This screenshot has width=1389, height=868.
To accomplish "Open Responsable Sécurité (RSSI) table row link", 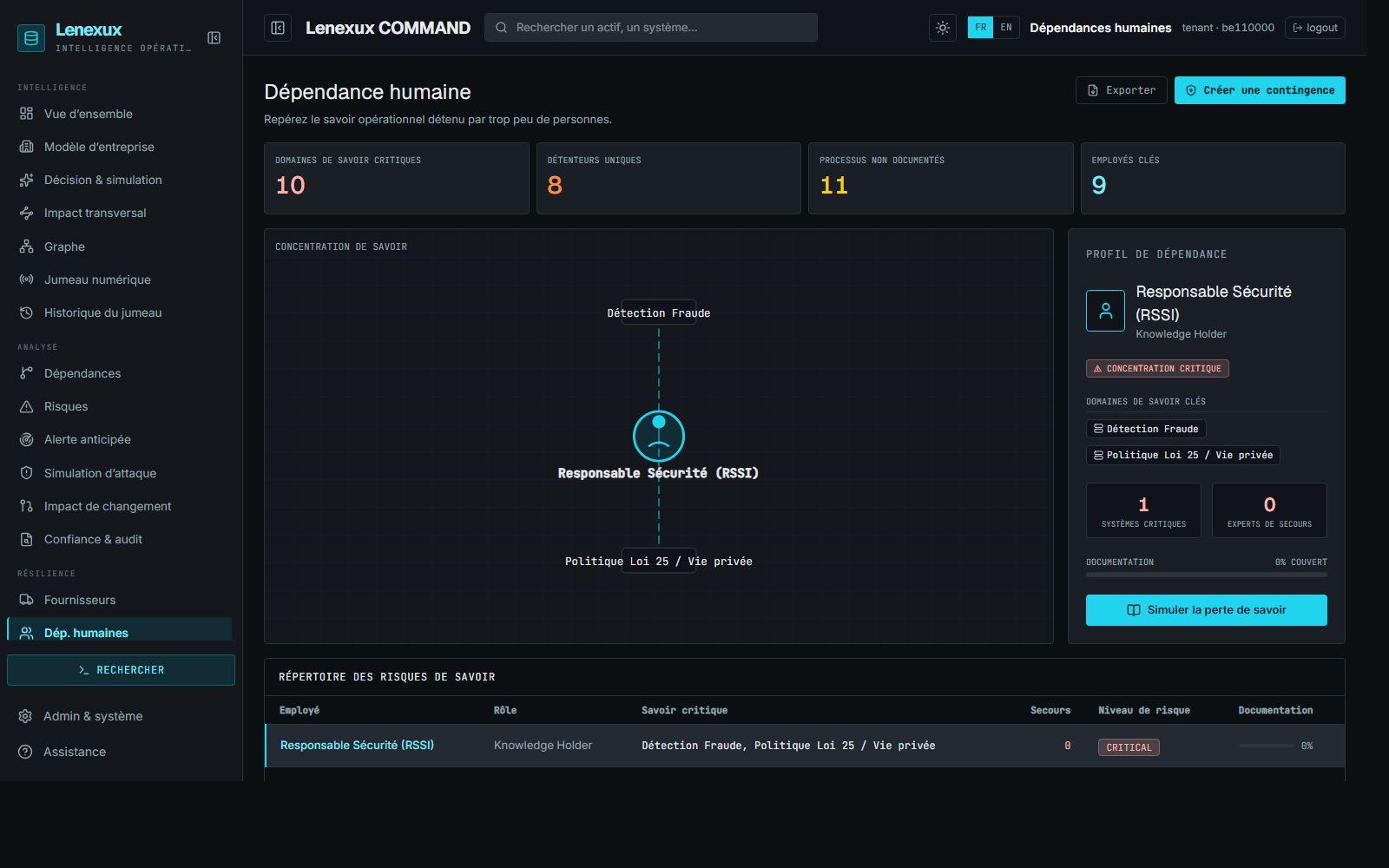I will click(357, 745).
